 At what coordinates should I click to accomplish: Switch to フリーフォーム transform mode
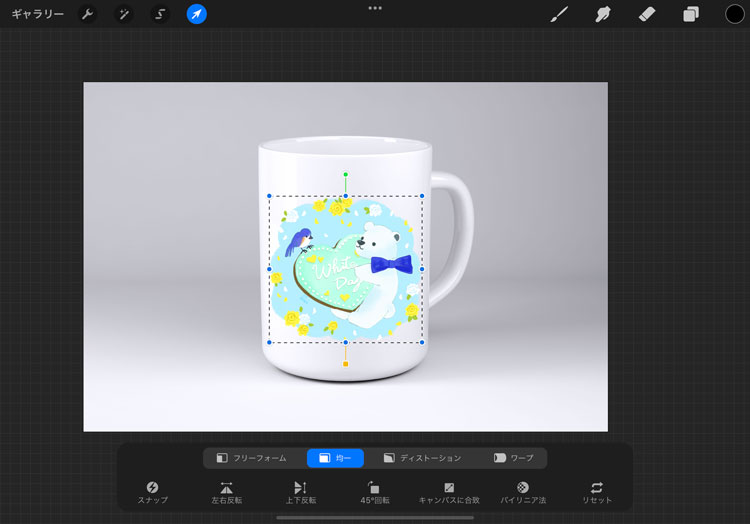click(x=252, y=458)
